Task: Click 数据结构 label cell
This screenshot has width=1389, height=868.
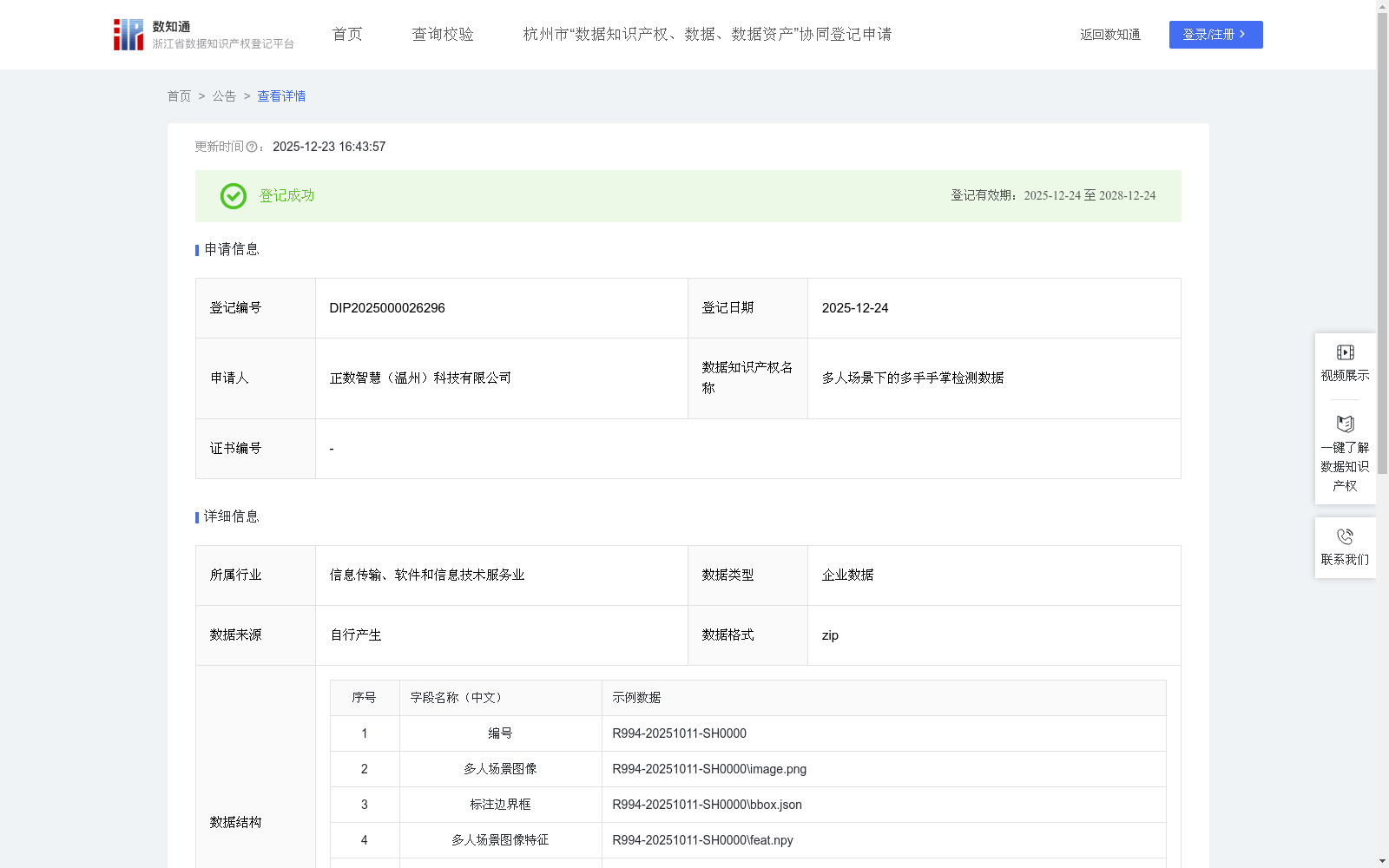Action: click(255, 767)
